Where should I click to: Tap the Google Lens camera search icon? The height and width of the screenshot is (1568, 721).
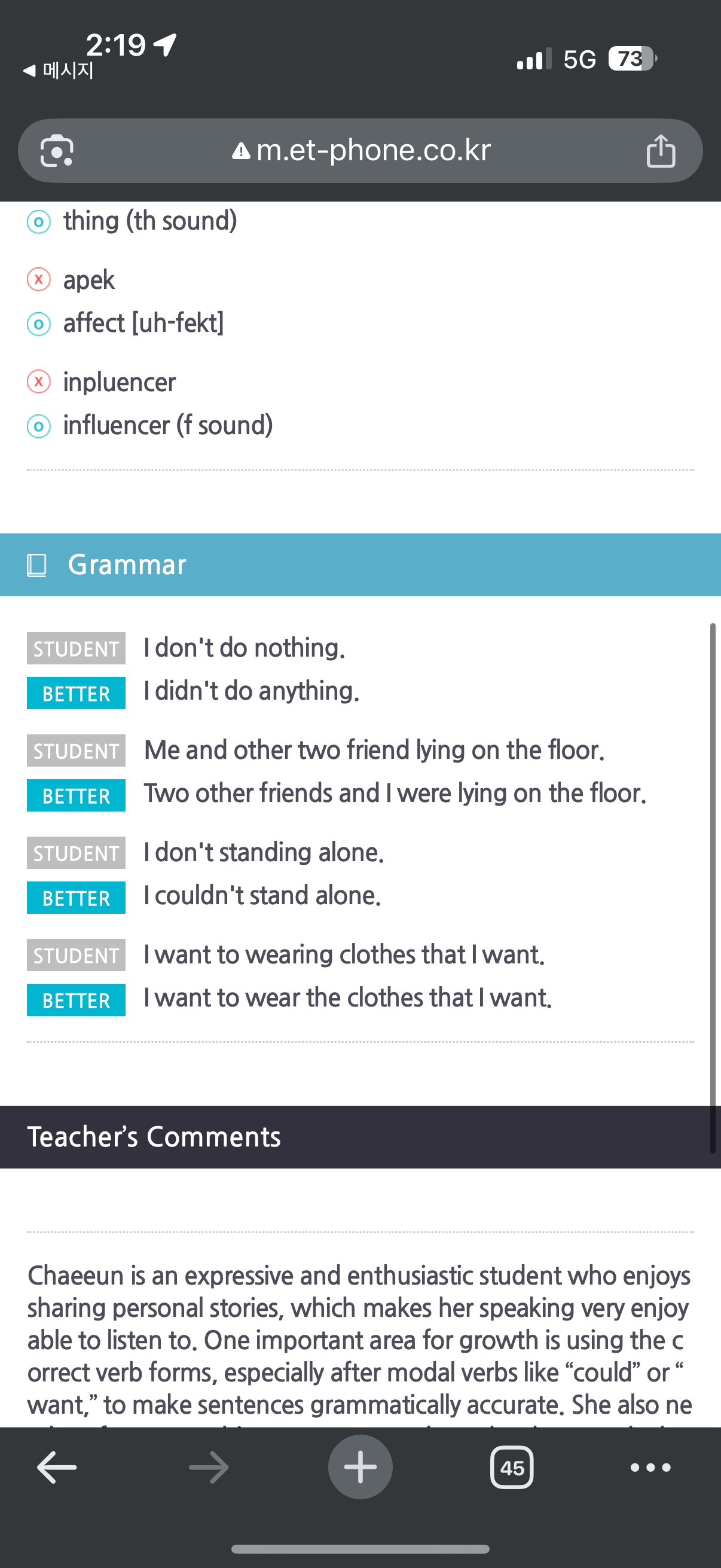tap(57, 150)
